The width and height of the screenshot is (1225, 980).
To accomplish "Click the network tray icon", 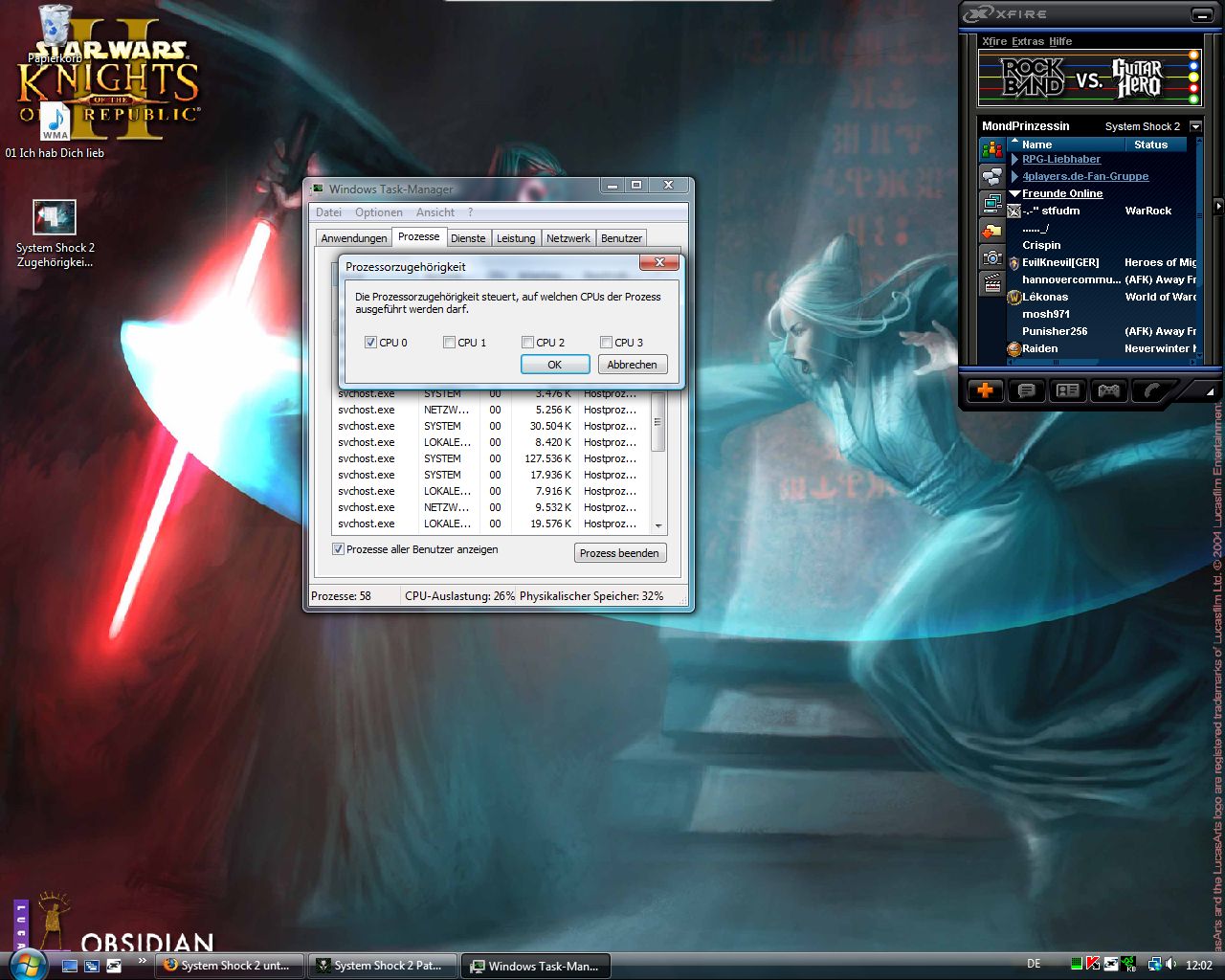I will [1155, 965].
